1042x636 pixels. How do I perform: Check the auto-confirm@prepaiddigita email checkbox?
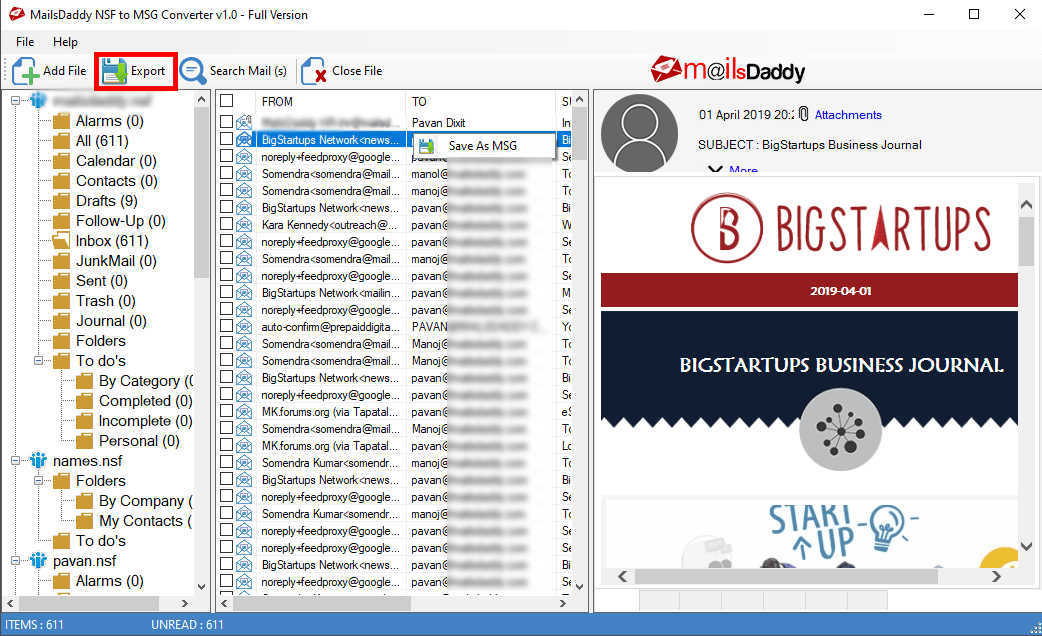coord(227,326)
